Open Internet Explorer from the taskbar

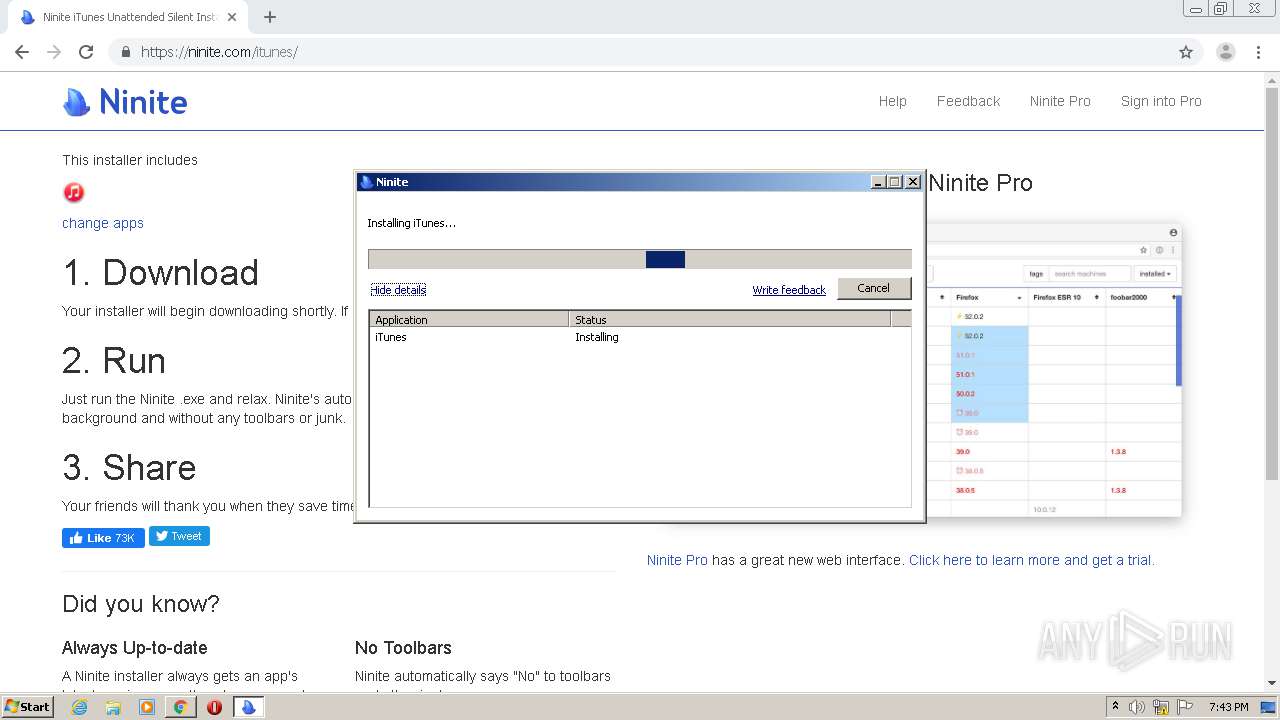79,707
